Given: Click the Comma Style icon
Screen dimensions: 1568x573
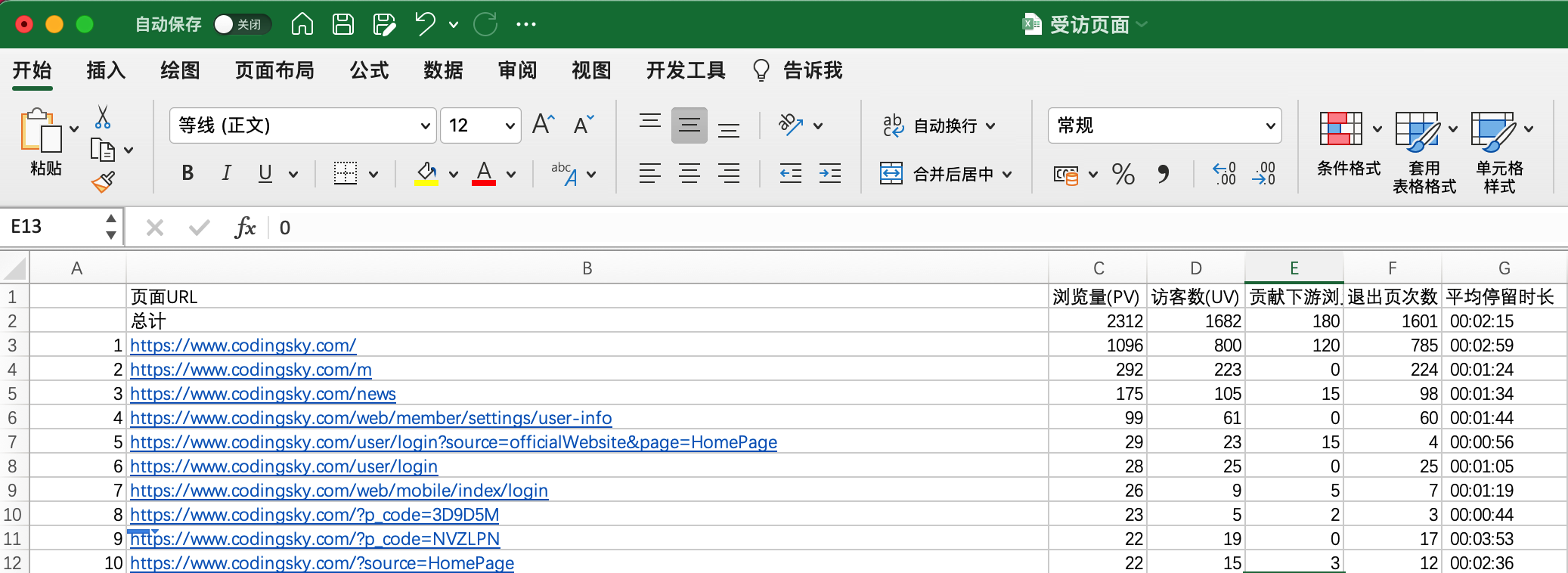Looking at the screenshot, I should click(x=1164, y=174).
